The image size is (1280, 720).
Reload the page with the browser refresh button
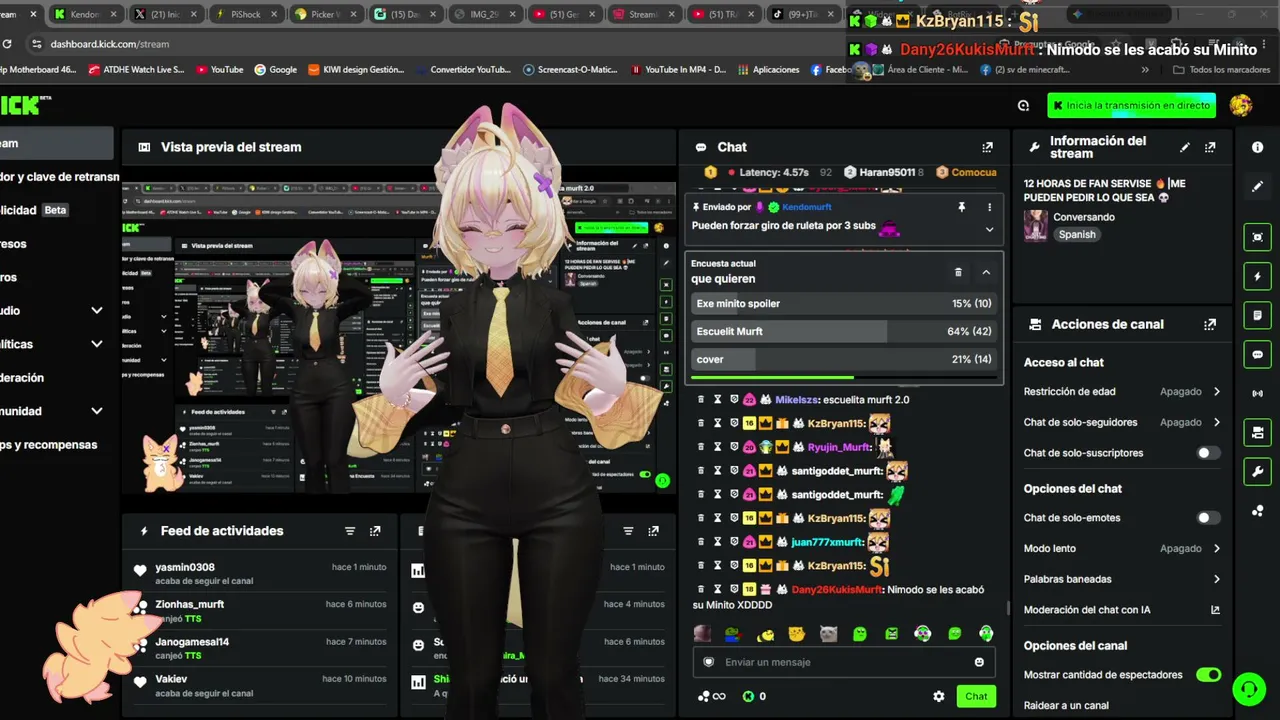pyautogui.click(x=8, y=44)
